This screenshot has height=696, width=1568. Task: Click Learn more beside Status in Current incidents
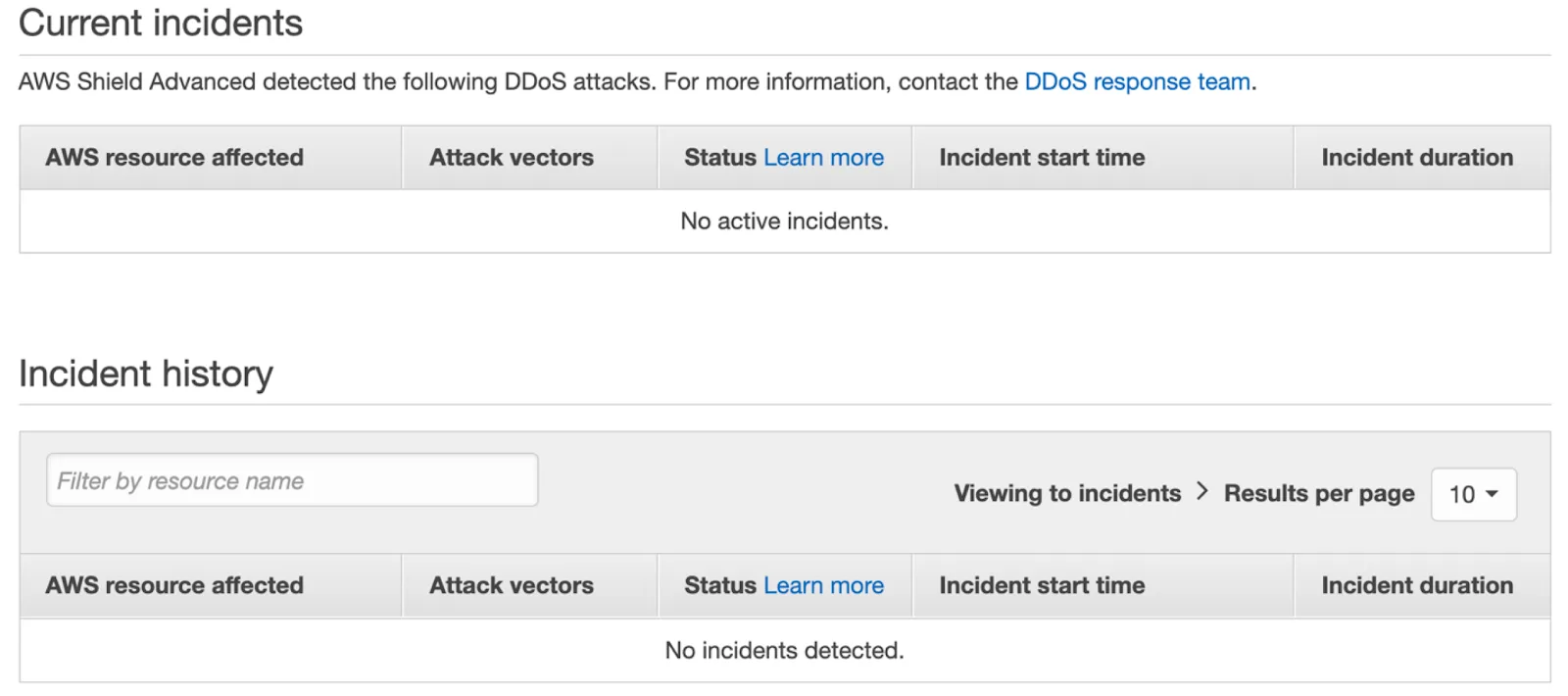coord(823,157)
